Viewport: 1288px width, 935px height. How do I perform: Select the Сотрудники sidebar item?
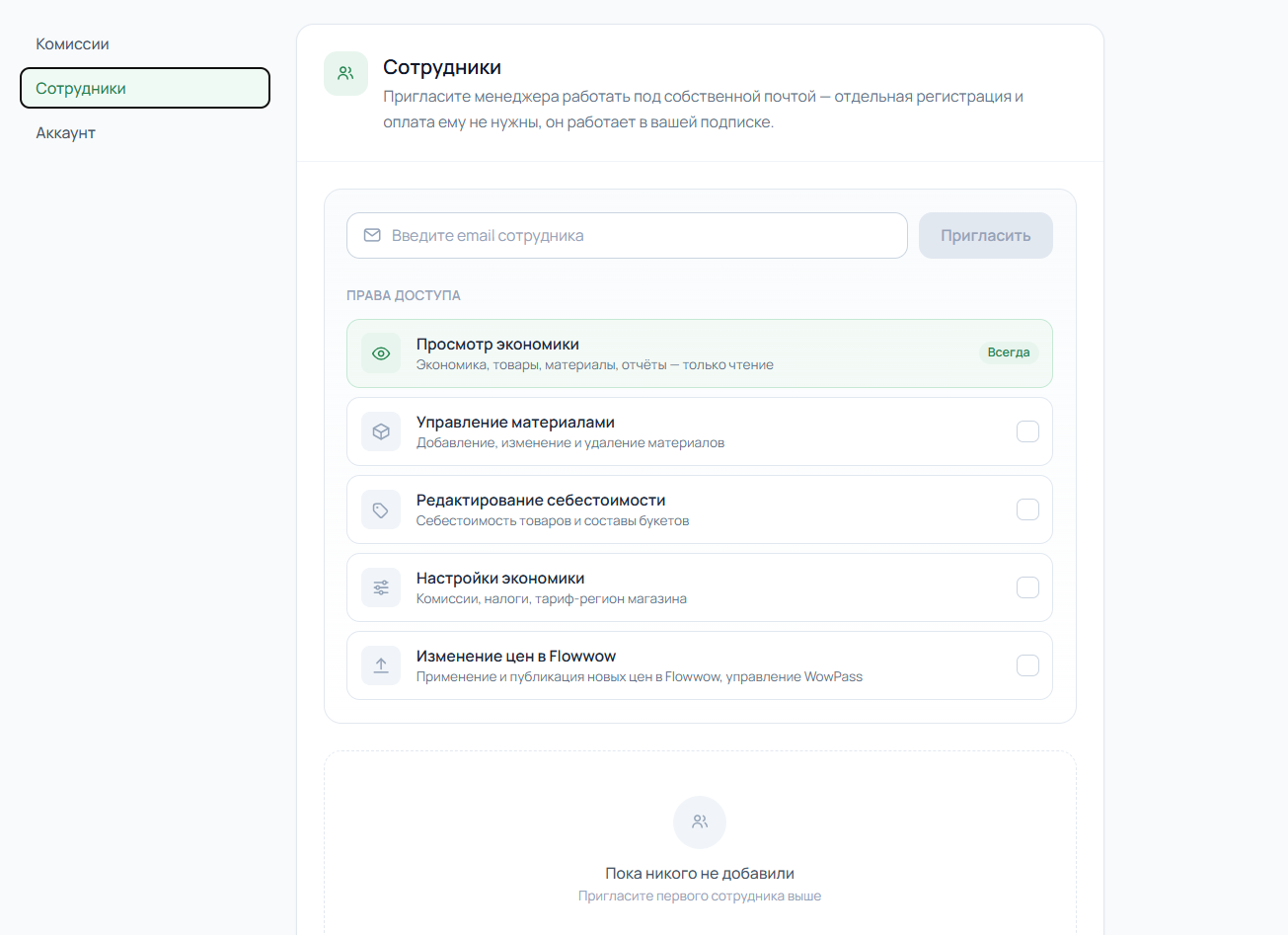pos(145,88)
